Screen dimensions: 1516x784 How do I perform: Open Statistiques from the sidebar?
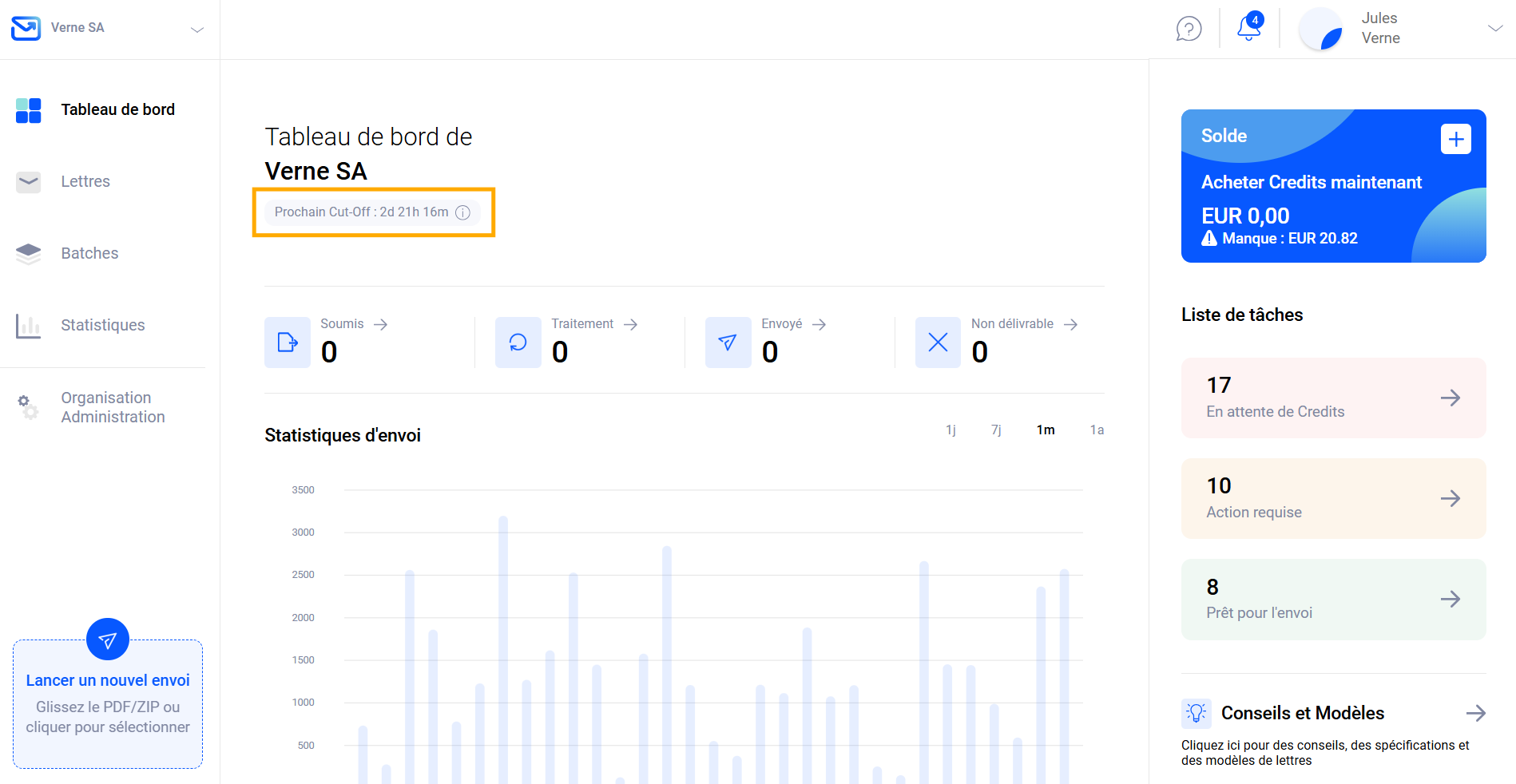pos(102,325)
